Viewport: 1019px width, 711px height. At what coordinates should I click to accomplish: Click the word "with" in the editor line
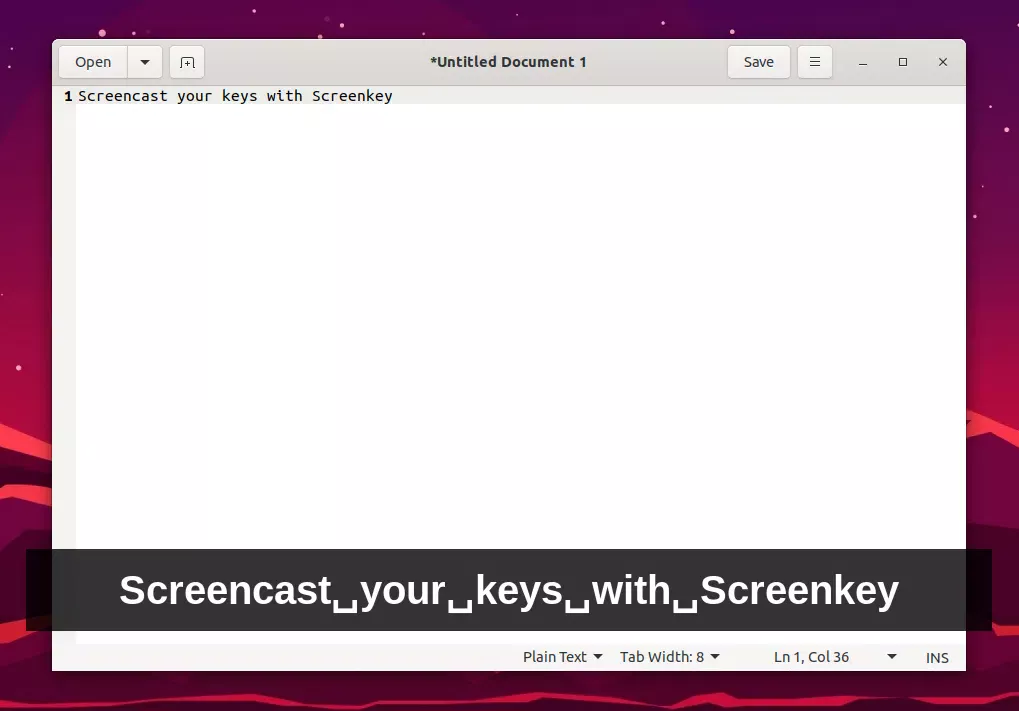click(284, 96)
